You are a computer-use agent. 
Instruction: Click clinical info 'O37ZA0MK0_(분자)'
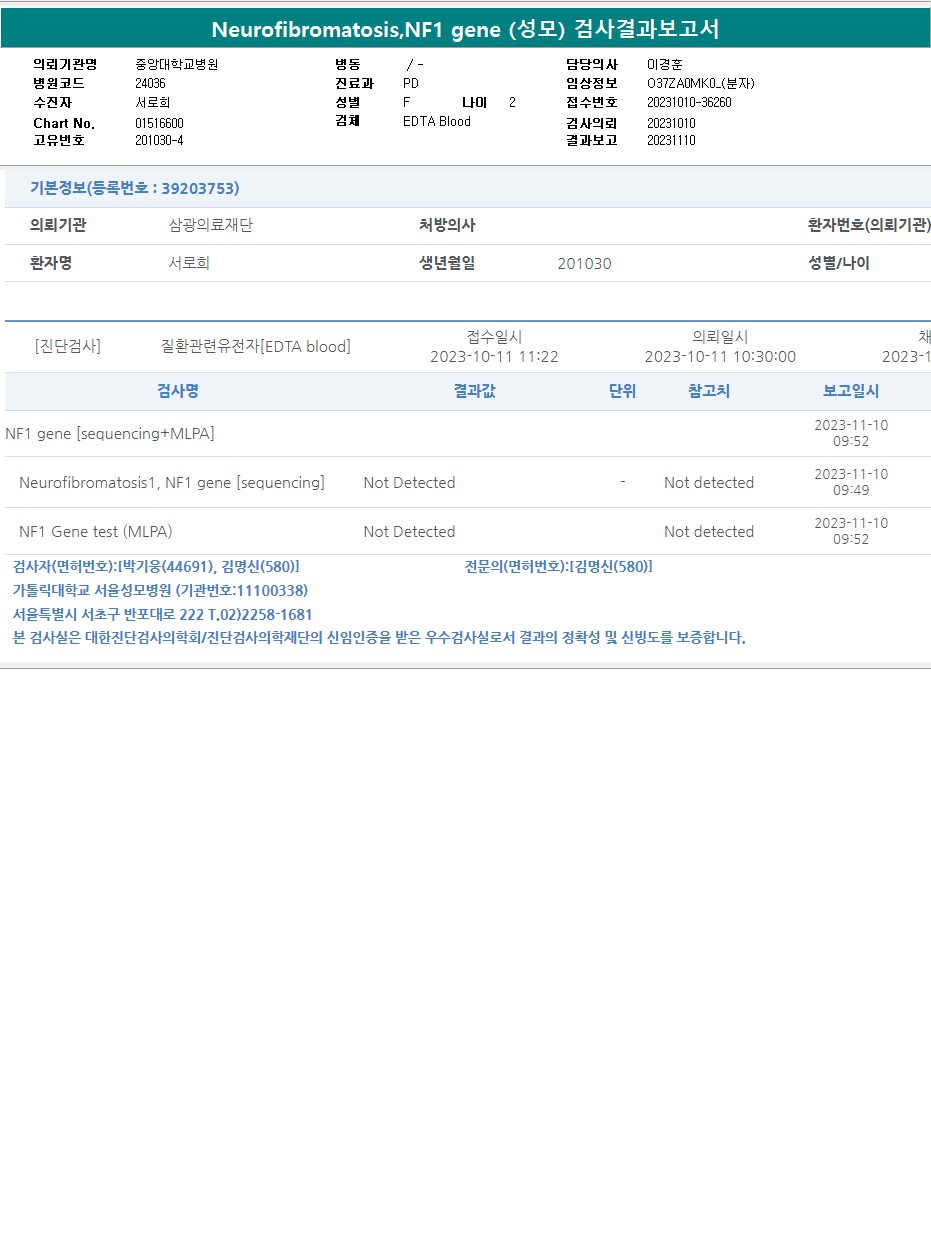(700, 83)
